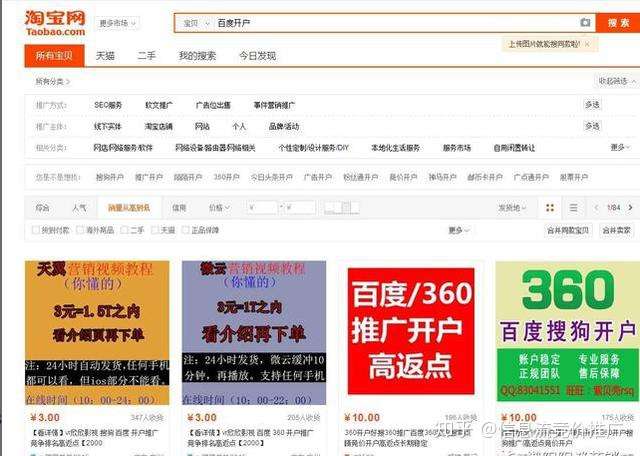
Task: Check the 正品保障 checkbox
Action: (185, 230)
